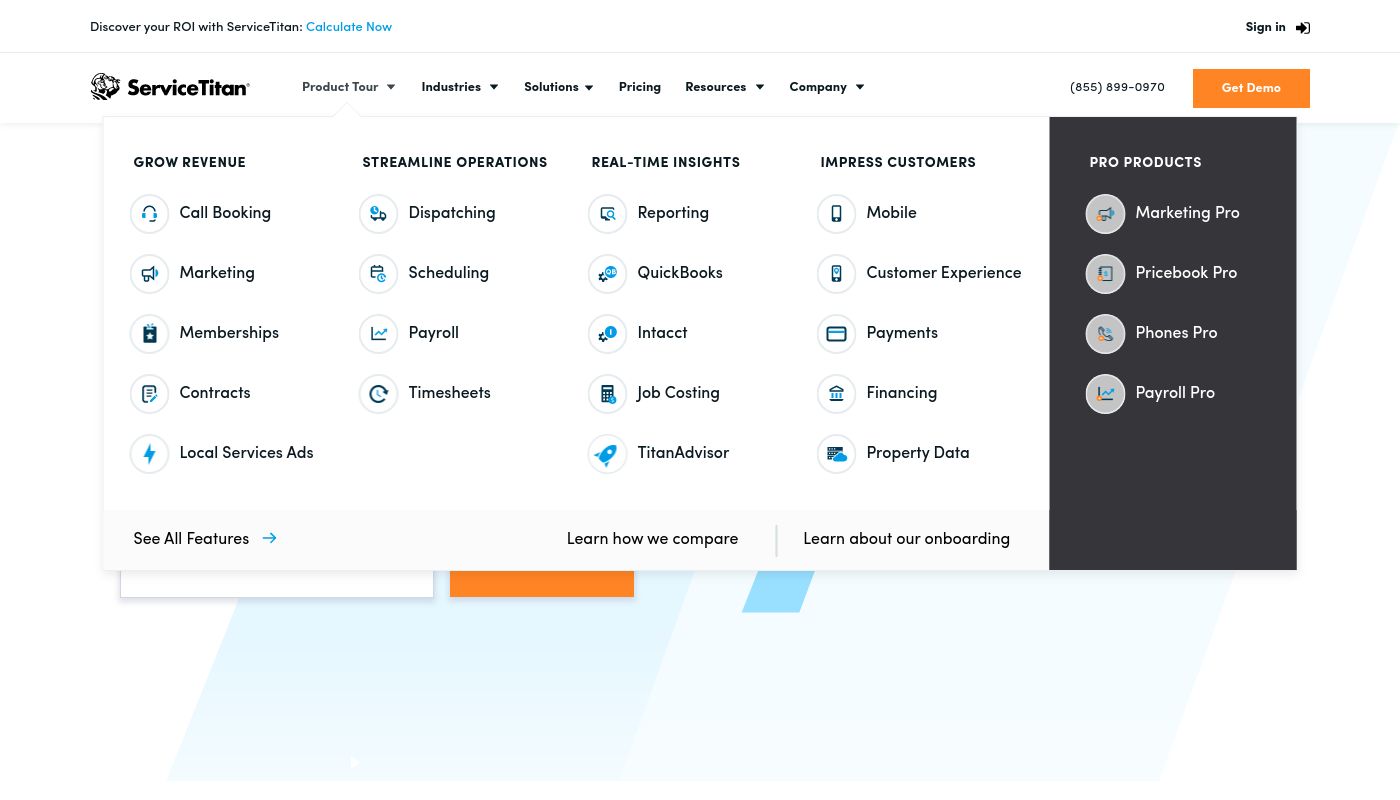The height and width of the screenshot is (800, 1400).
Task: Click the Sign in arrow icon
Action: (1303, 28)
